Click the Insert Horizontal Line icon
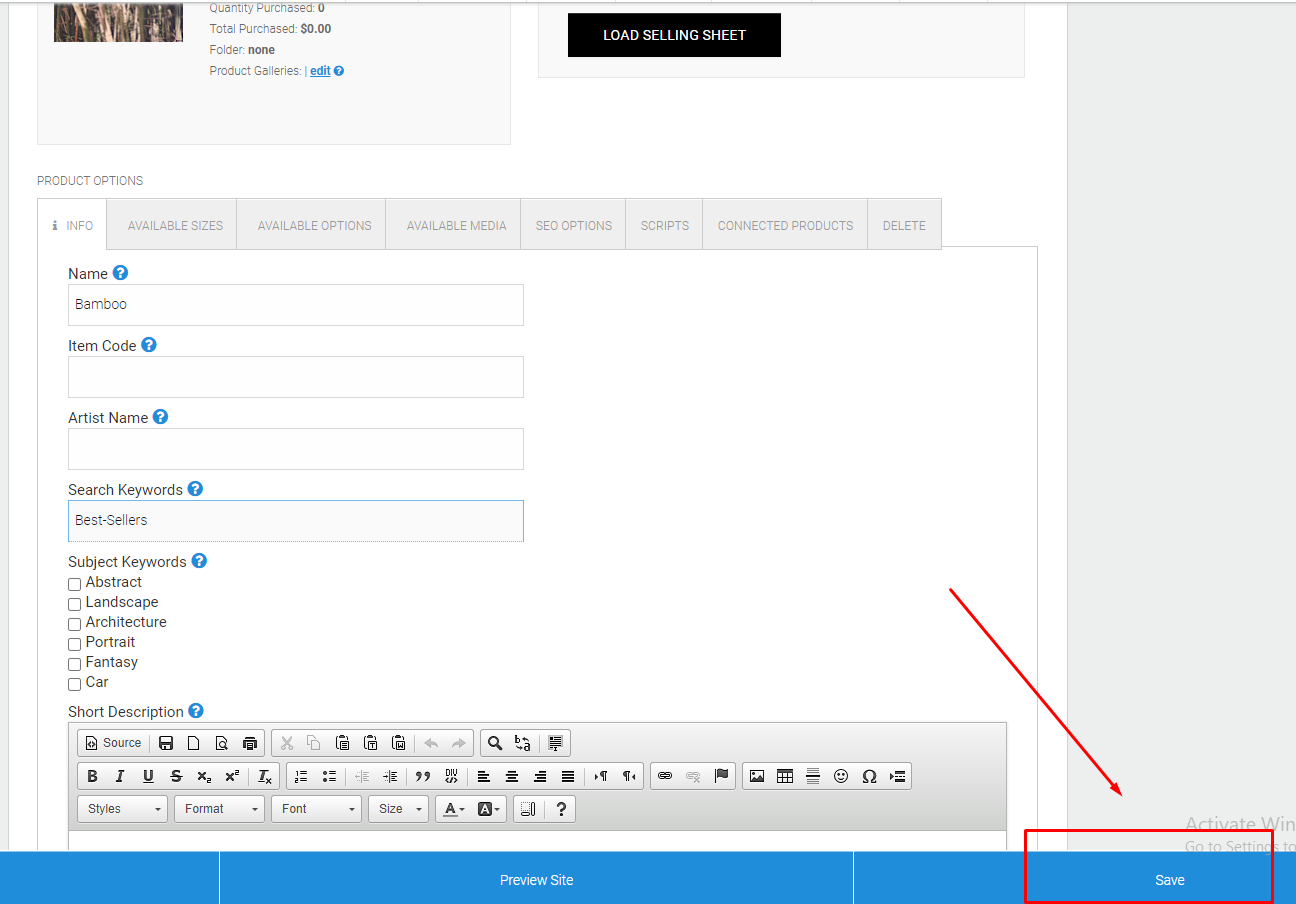Image resolution: width=1296 pixels, height=904 pixels. pyautogui.click(x=813, y=776)
